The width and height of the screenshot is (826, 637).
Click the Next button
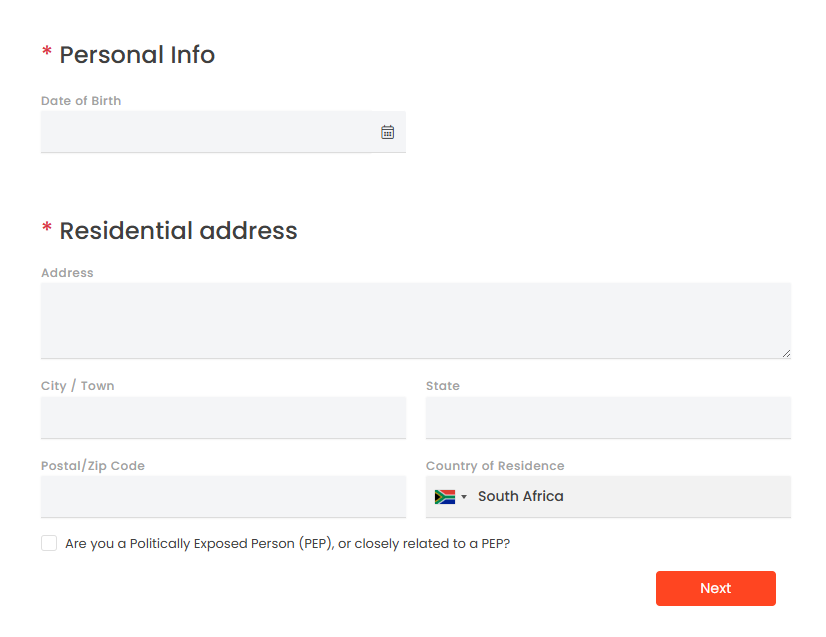click(715, 588)
